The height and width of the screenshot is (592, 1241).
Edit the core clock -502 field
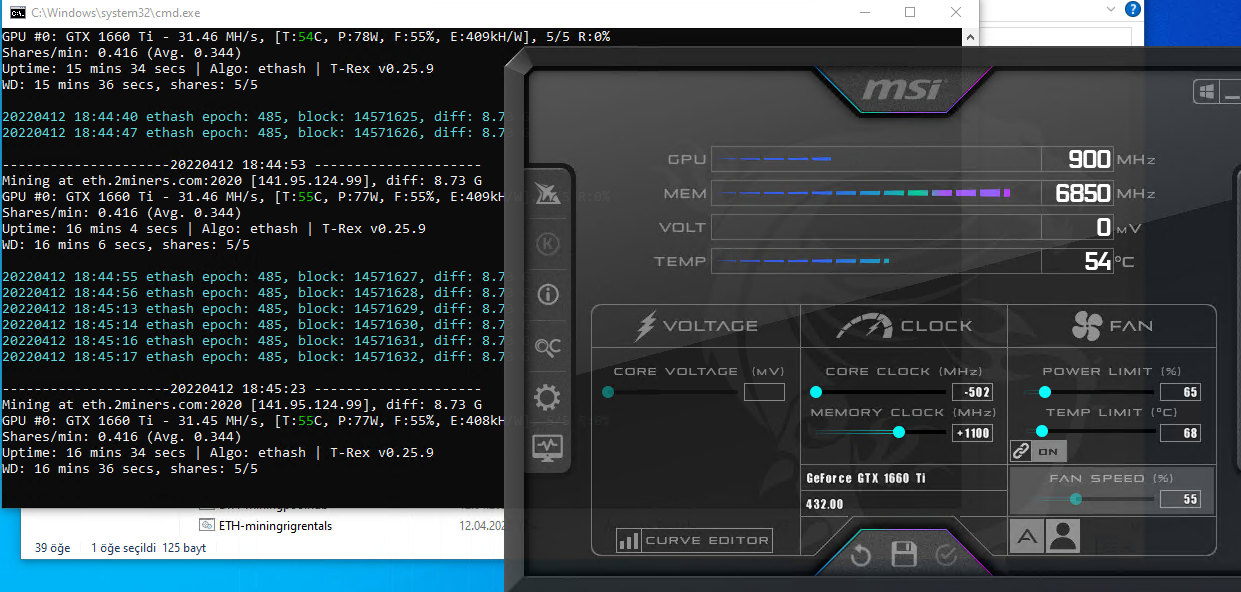972,392
